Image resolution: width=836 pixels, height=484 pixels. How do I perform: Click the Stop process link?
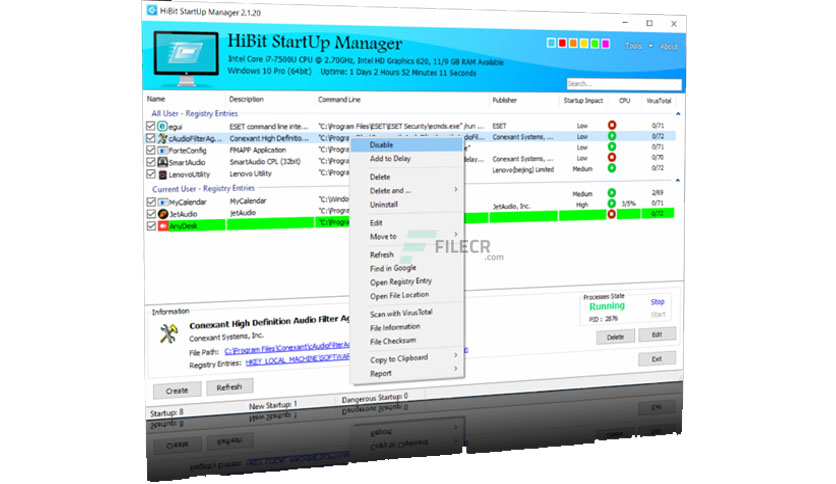[657, 302]
